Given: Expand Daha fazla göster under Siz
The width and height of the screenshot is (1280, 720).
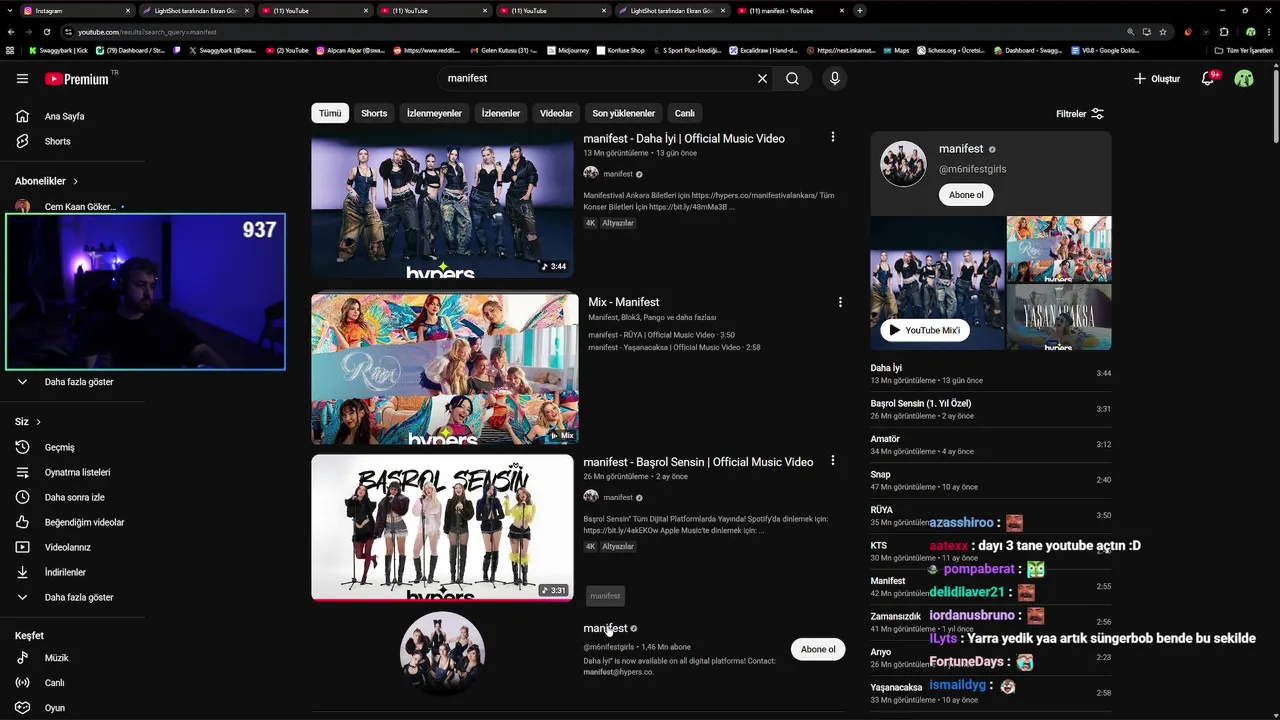Looking at the screenshot, I should pyautogui.click(x=78, y=597).
